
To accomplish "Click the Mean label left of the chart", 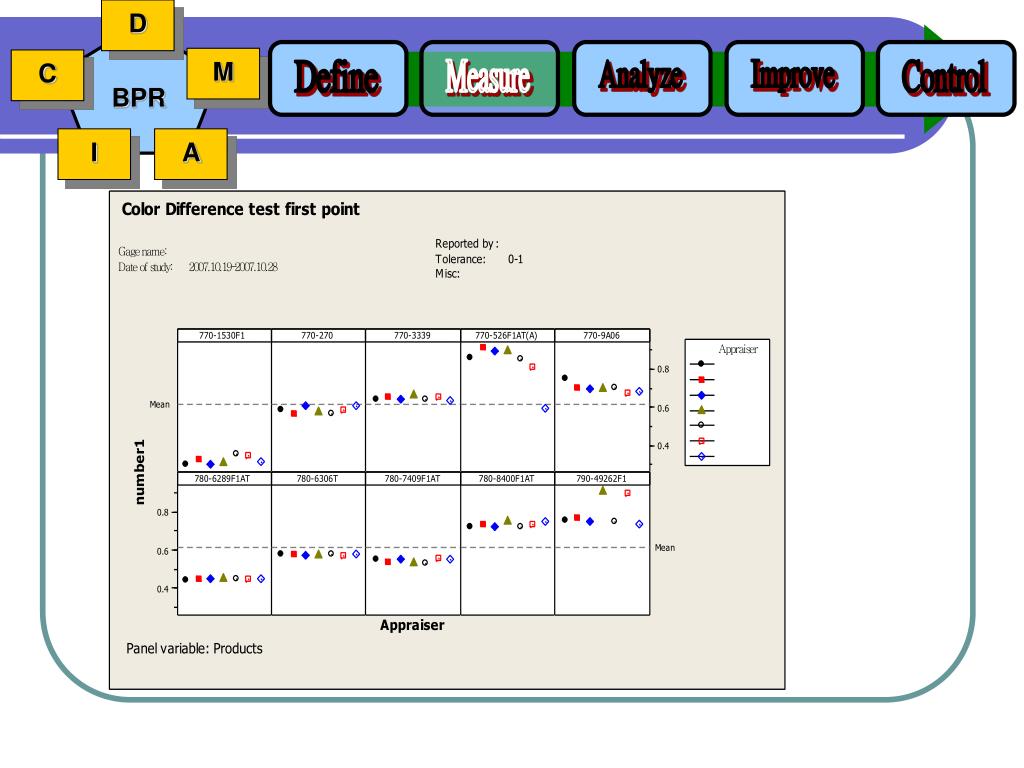I will point(159,405).
